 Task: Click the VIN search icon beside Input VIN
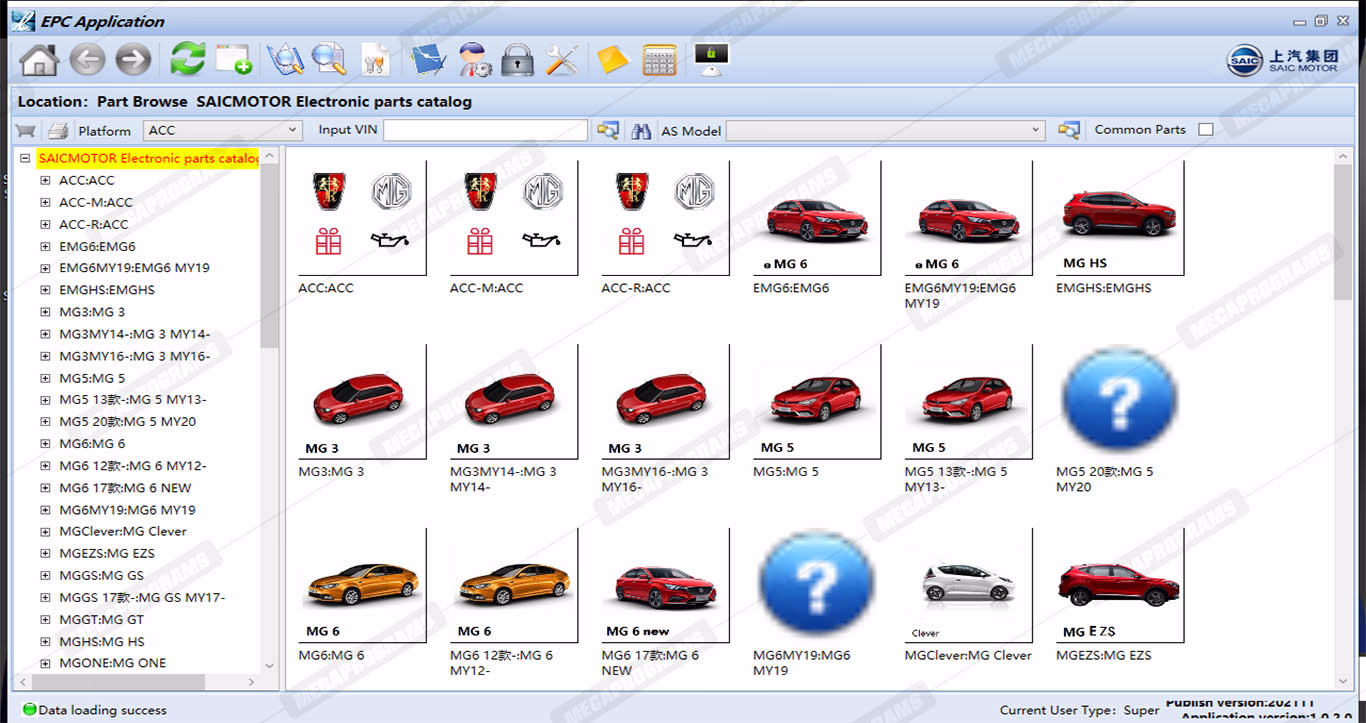608,130
